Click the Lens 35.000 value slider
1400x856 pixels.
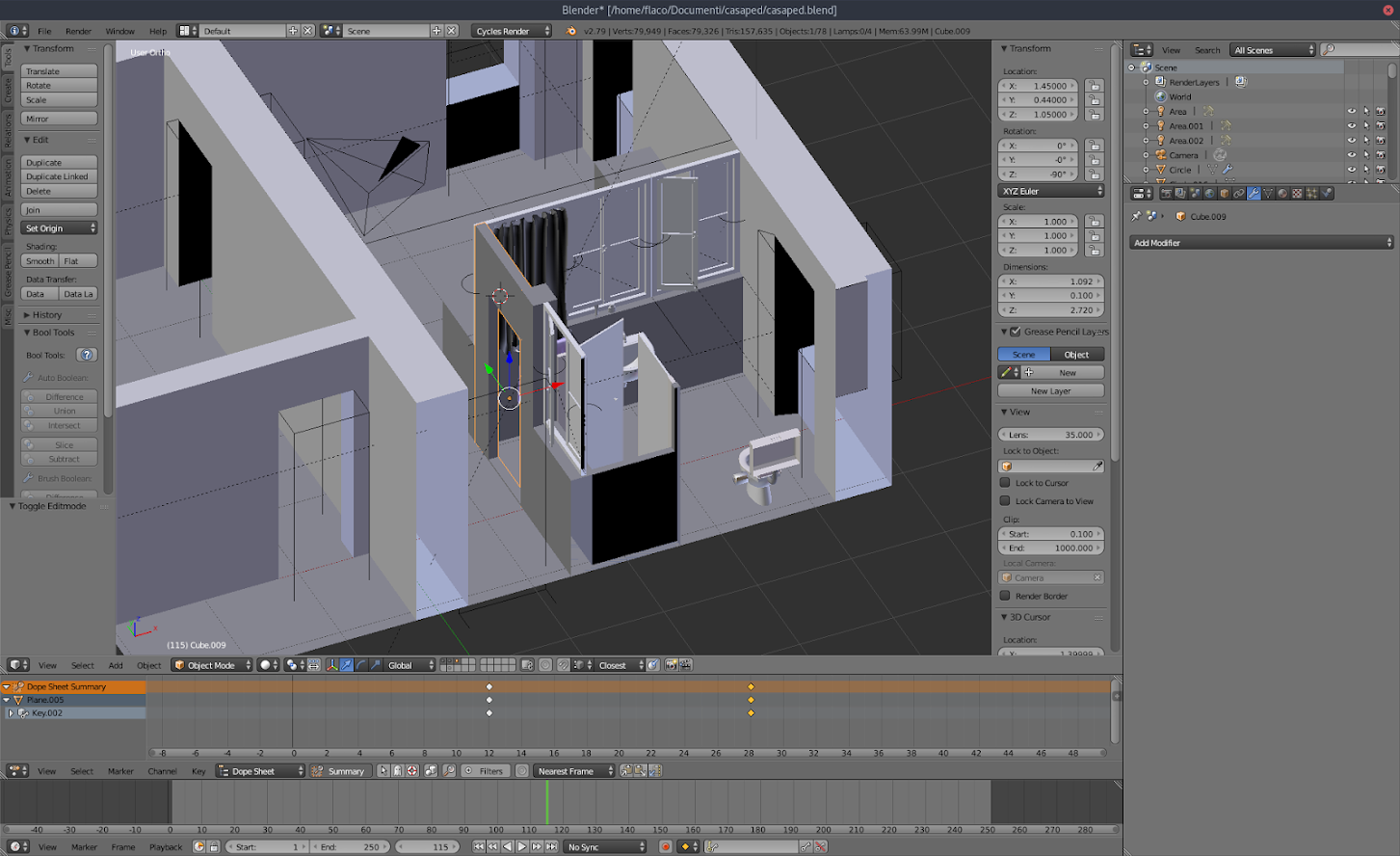(1051, 435)
